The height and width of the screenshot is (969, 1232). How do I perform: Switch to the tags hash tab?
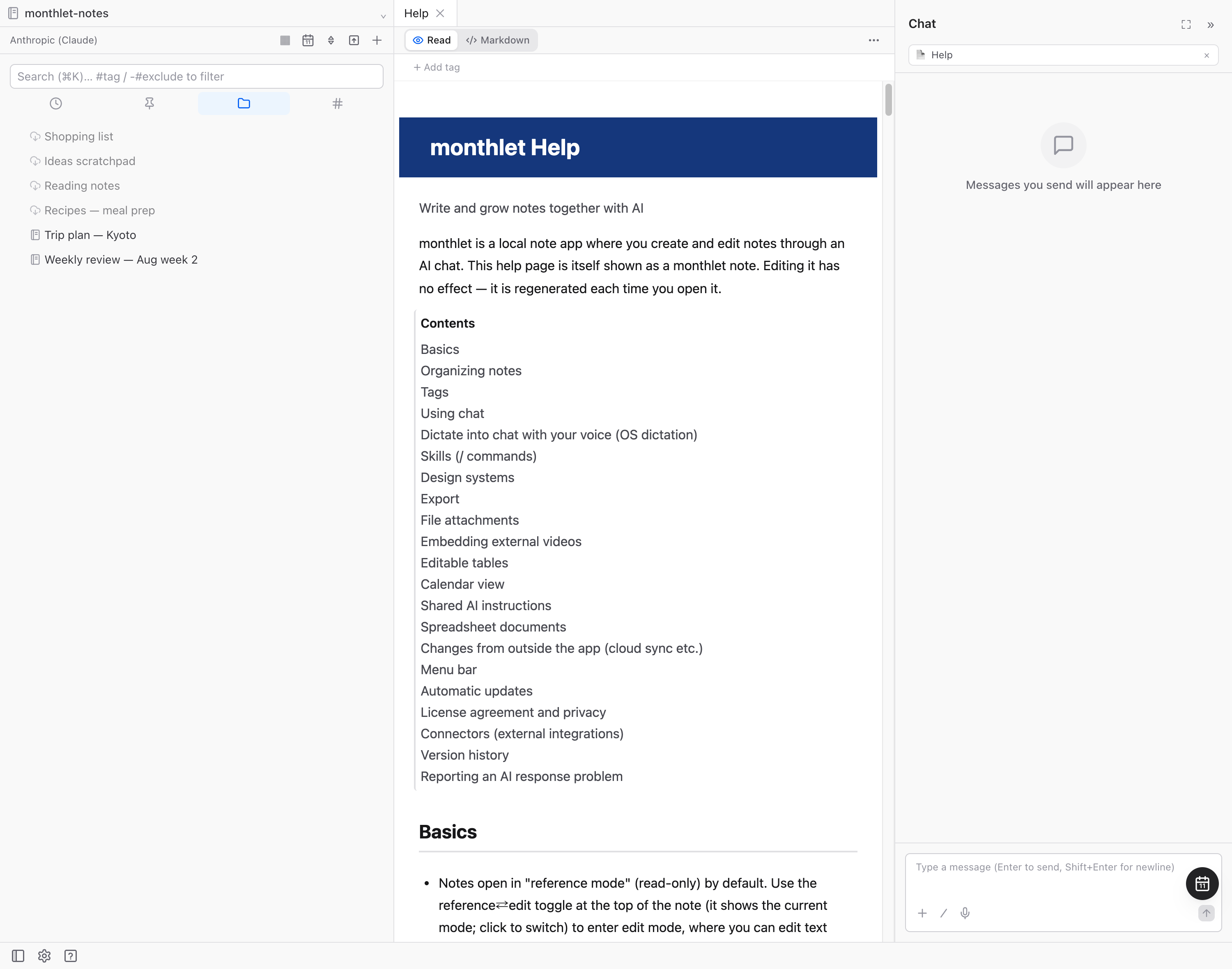coord(338,103)
